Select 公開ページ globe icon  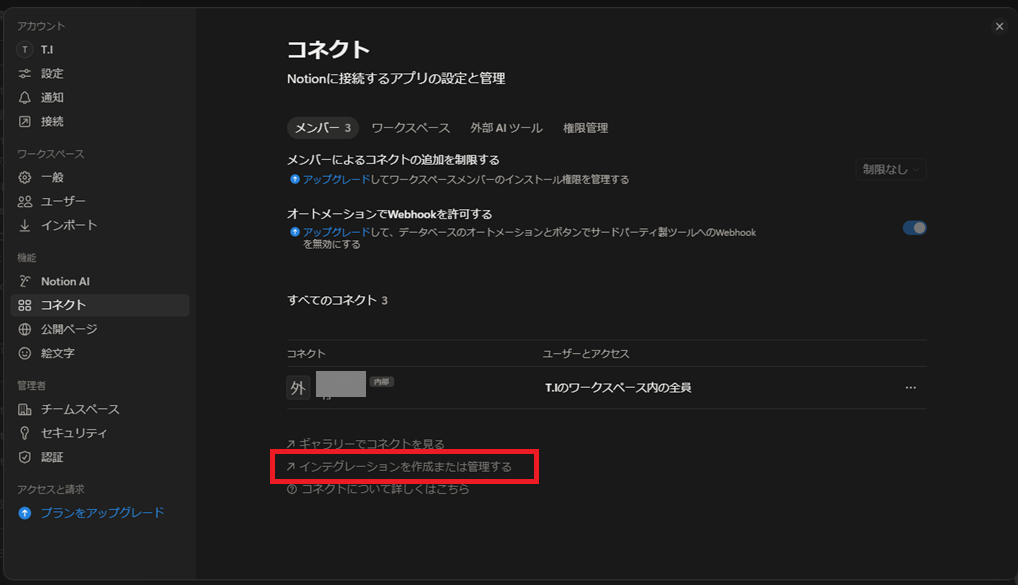pyautogui.click(x=25, y=330)
